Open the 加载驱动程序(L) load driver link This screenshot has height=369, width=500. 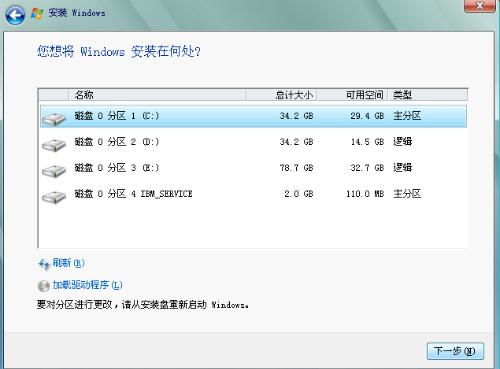[87, 285]
